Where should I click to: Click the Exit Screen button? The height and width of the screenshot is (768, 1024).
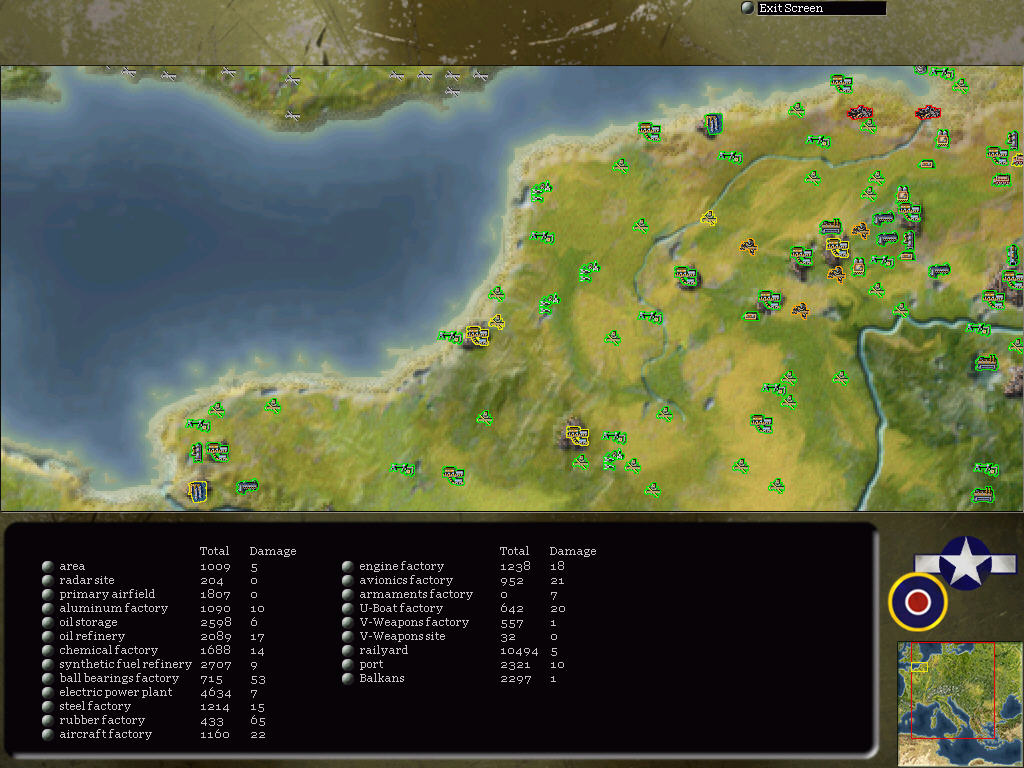[x=814, y=8]
